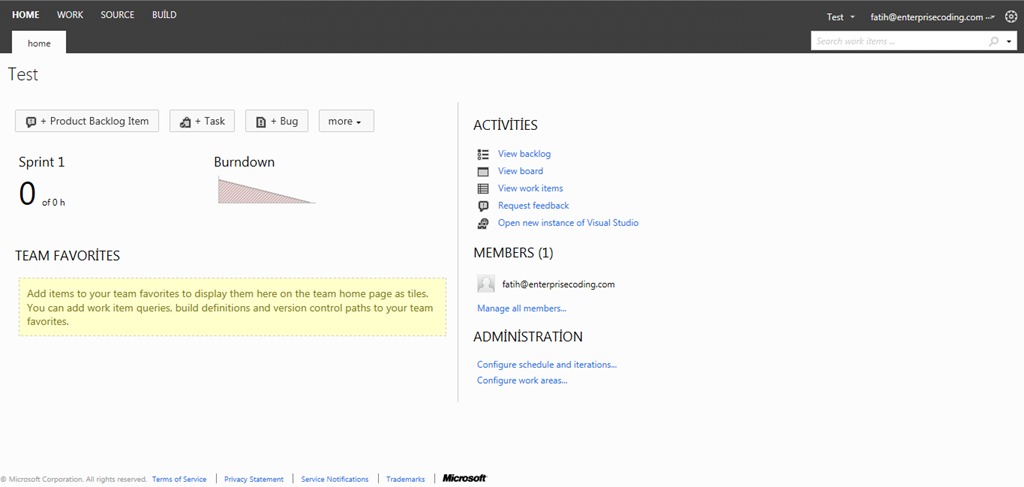Open the View work items link

(530, 188)
